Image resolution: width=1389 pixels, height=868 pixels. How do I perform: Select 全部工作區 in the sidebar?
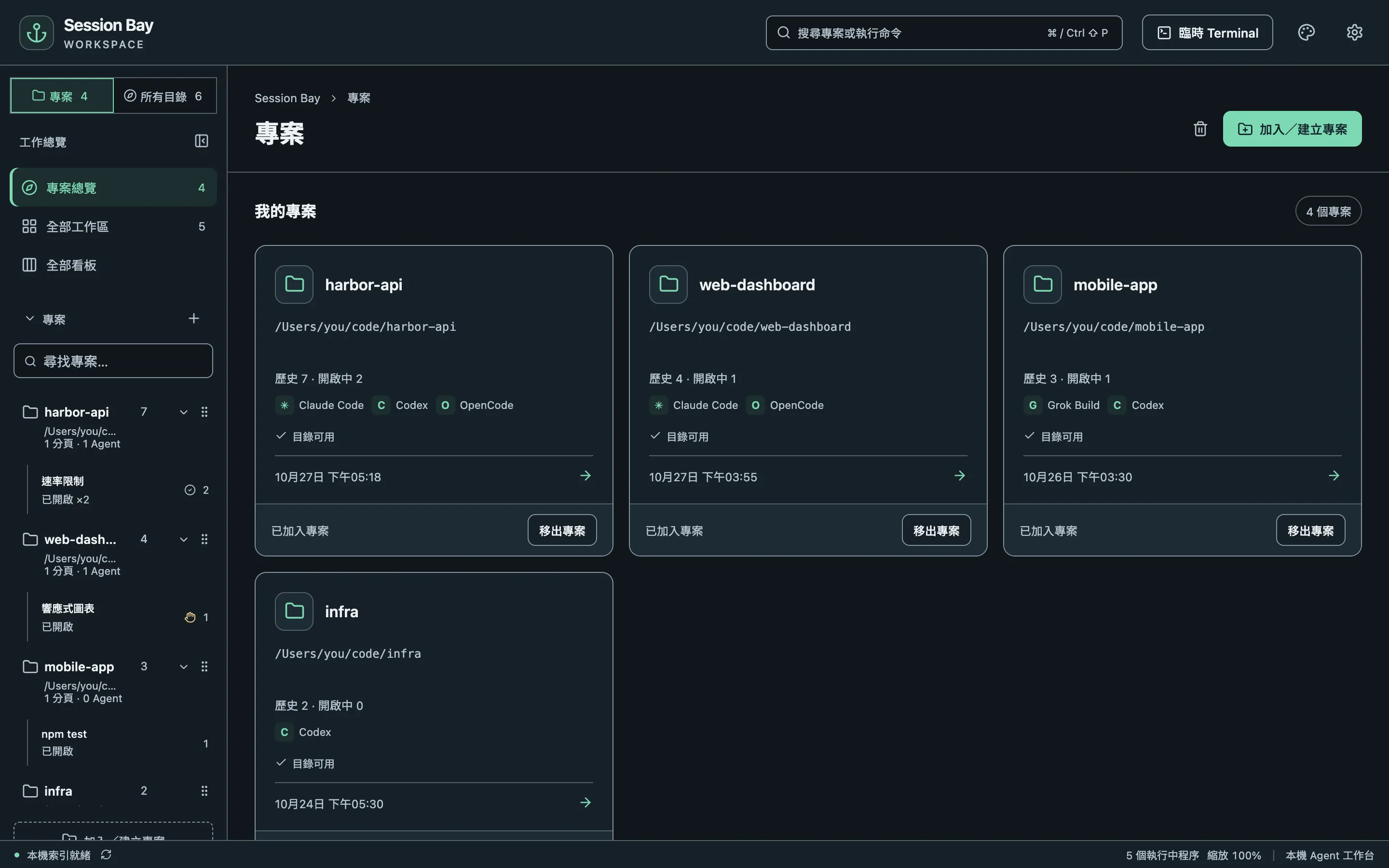click(x=114, y=226)
